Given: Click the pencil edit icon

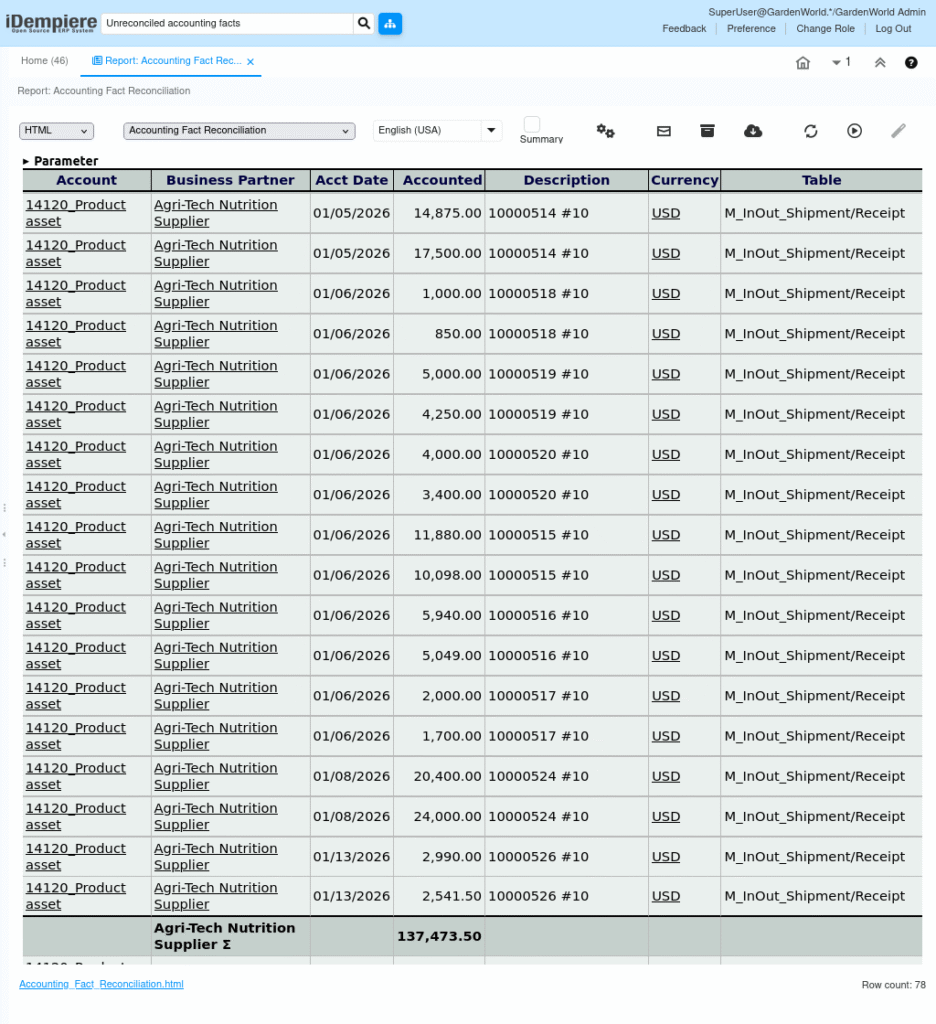Looking at the screenshot, I should click(898, 131).
